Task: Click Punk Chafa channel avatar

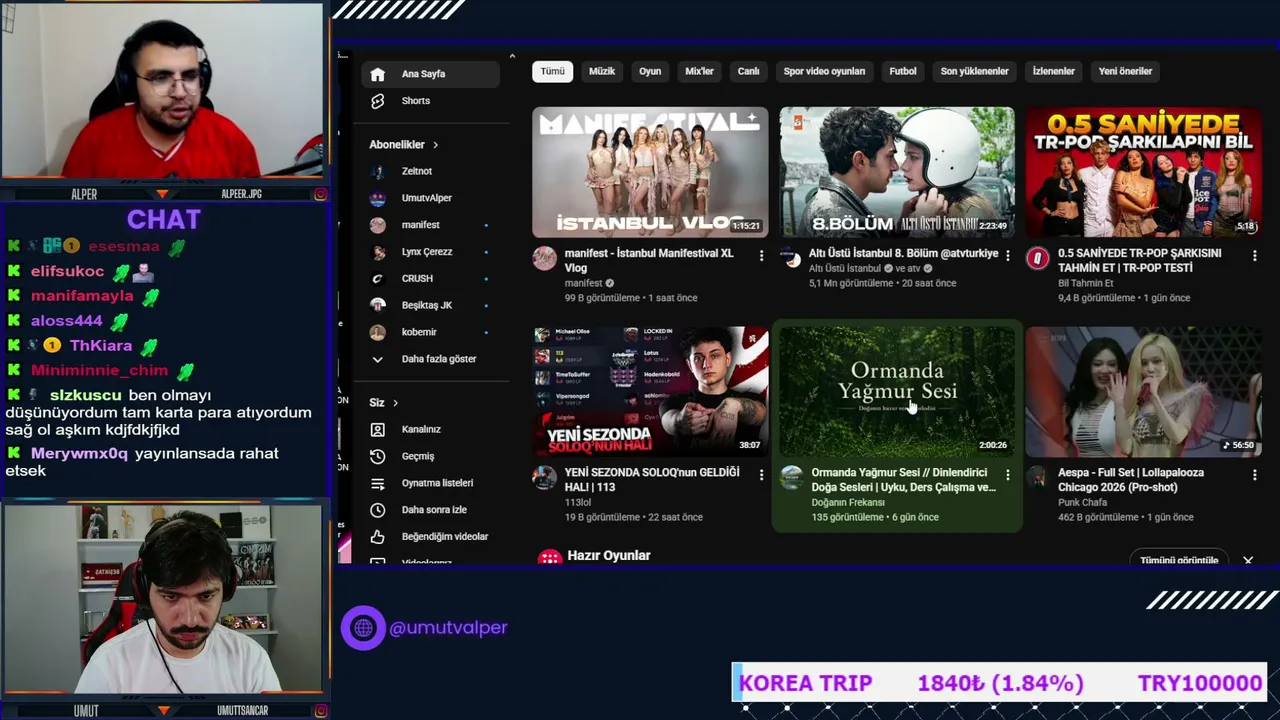Action: click(1038, 477)
